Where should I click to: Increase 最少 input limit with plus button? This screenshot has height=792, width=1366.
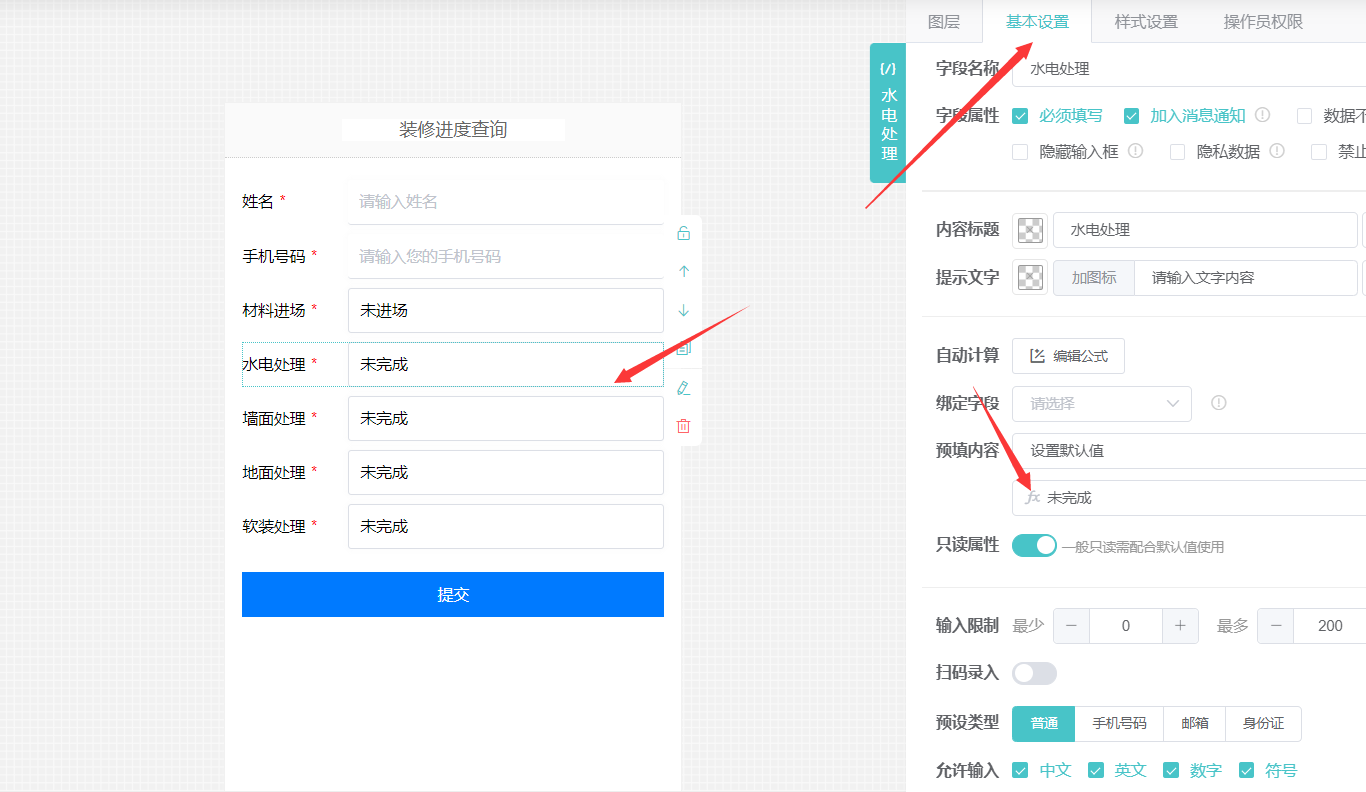(x=1180, y=626)
